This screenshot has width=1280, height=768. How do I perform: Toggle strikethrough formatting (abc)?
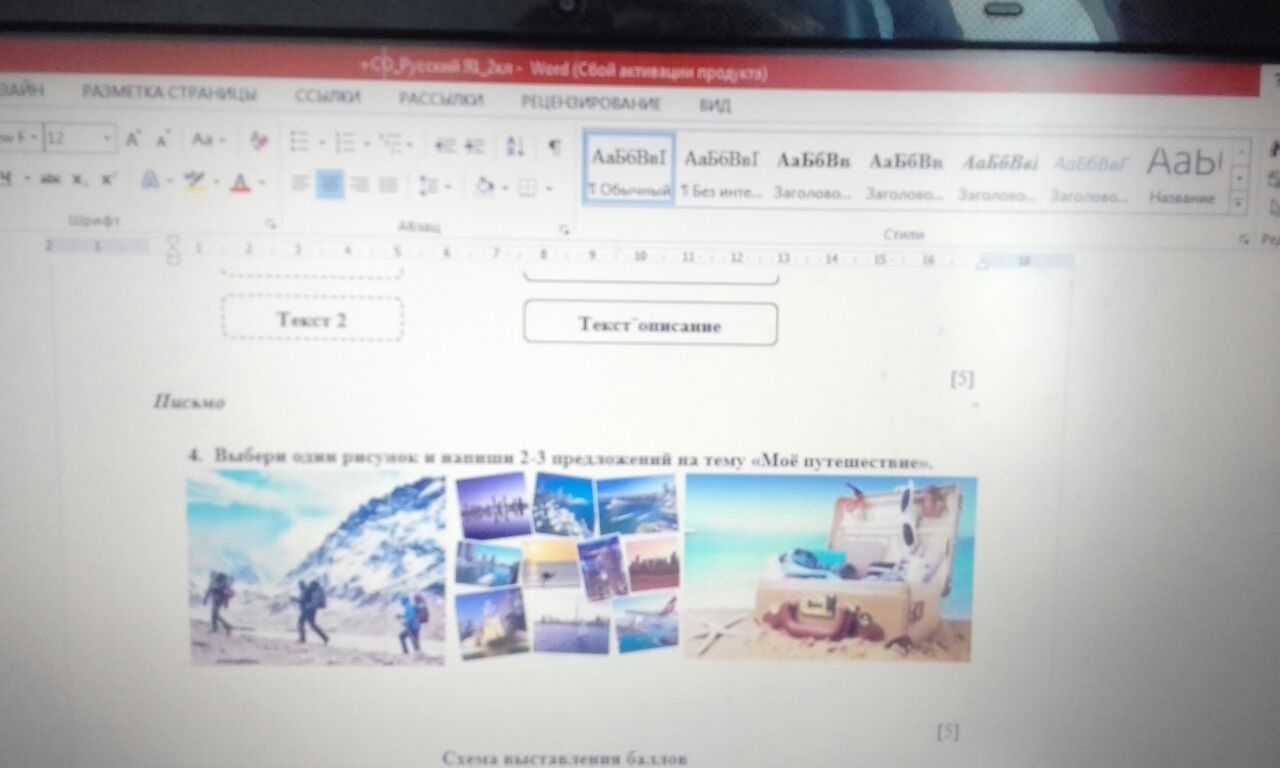click(x=50, y=179)
